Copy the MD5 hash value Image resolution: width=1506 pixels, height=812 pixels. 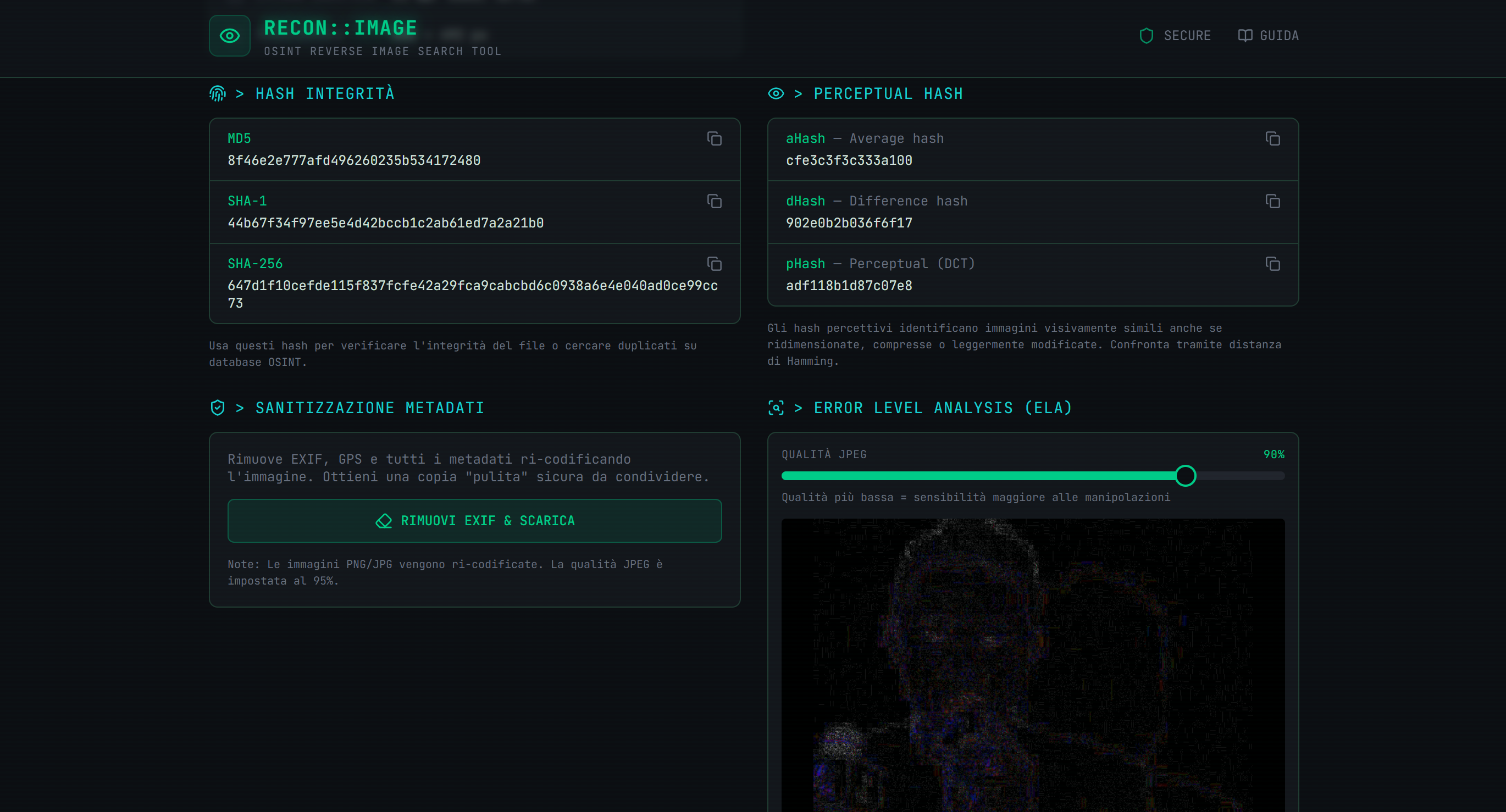[714, 138]
